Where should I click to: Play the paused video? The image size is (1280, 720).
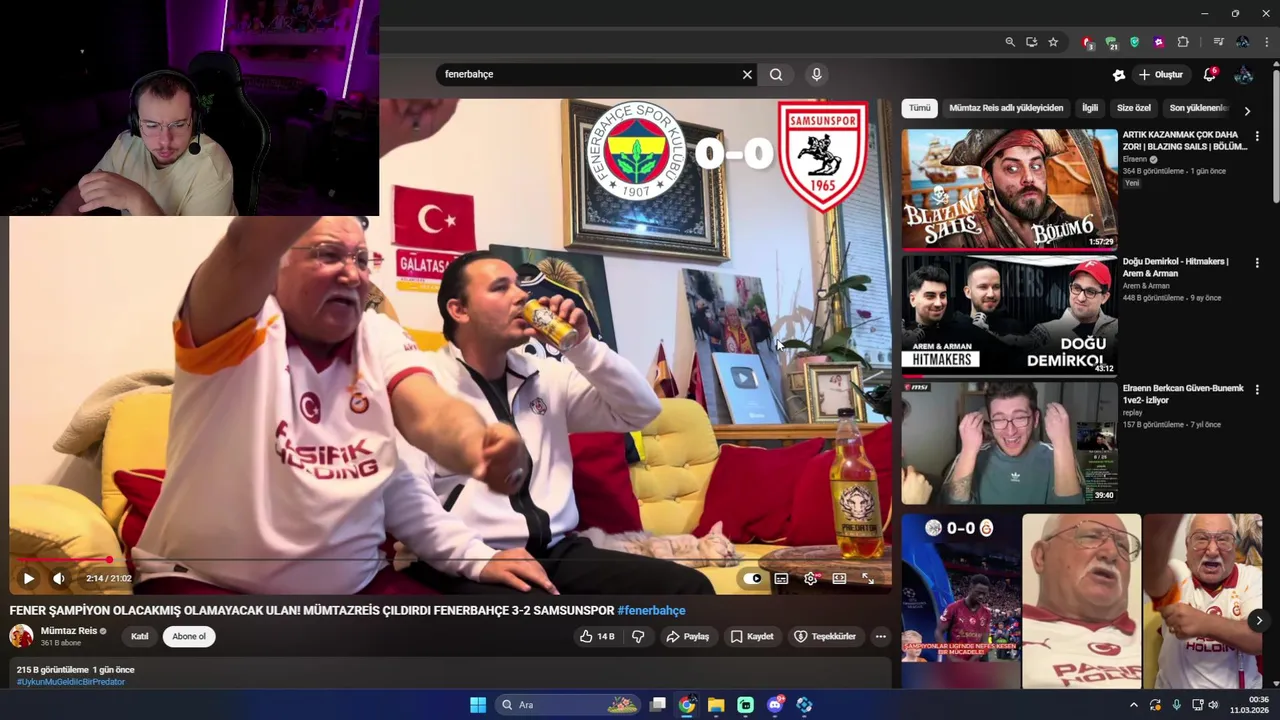point(28,578)
